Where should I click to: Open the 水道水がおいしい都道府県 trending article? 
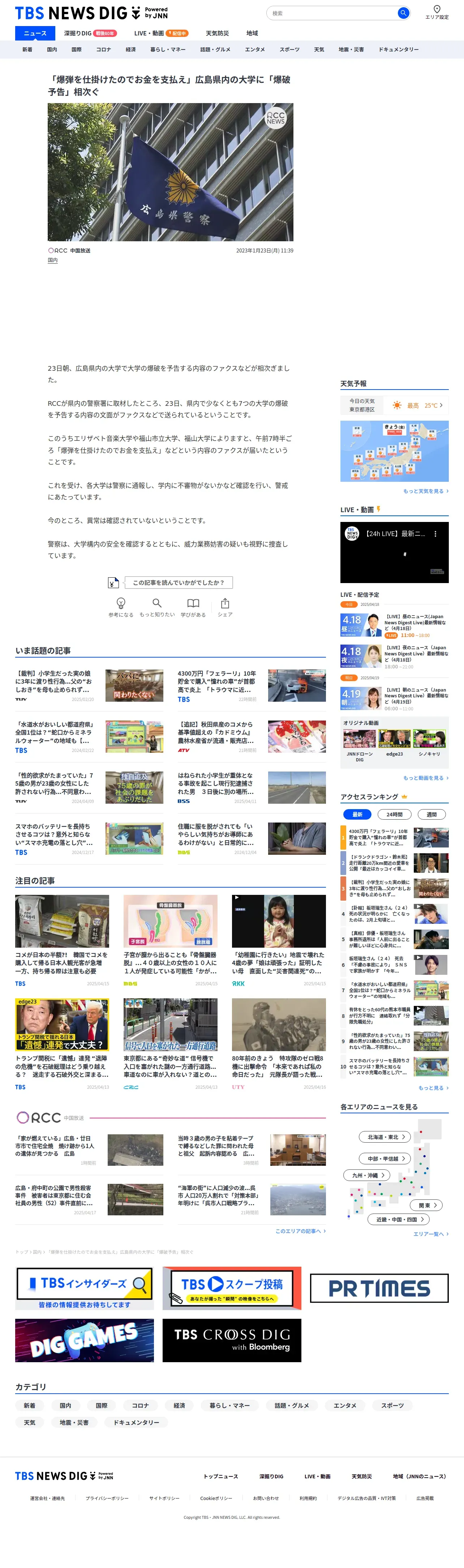coord(89,736)
